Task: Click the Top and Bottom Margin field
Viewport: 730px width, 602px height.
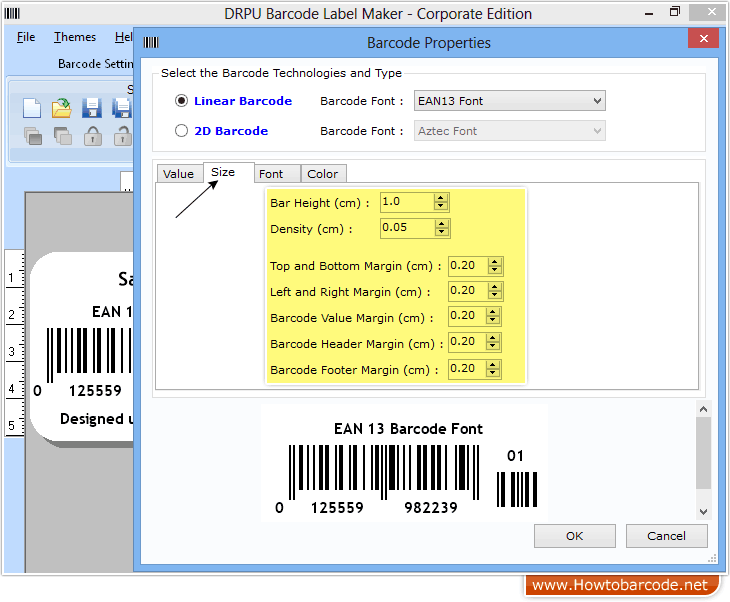Action: click(x=468, y=266)
